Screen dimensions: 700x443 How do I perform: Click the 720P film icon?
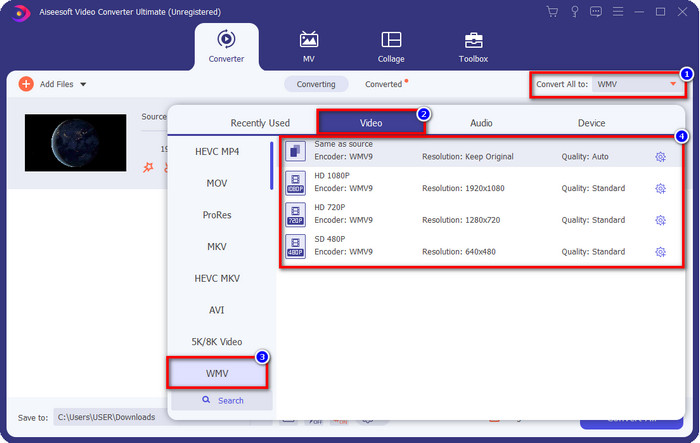click(x=295, y=214)
